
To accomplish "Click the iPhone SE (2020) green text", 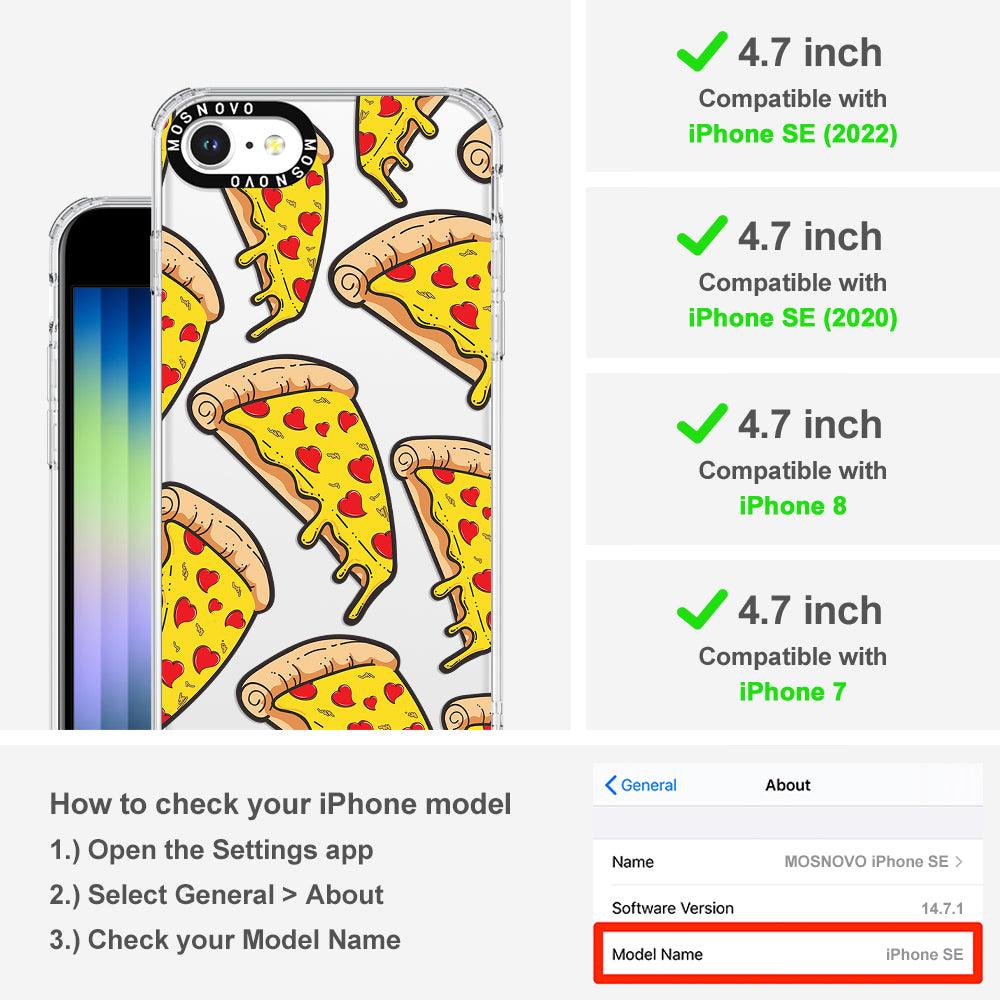I will click(793, 318).
